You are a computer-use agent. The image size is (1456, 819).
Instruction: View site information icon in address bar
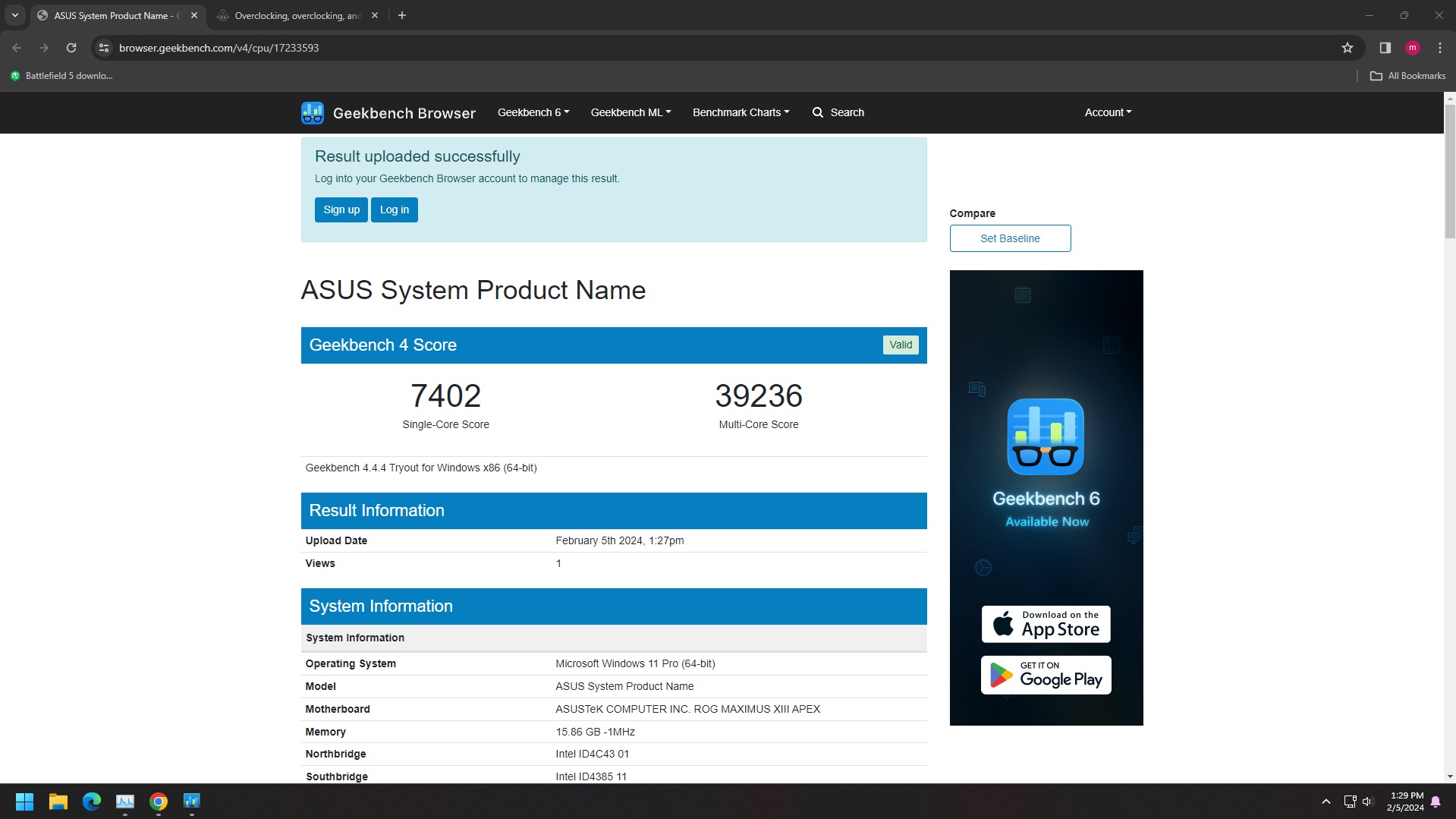coord(104,48)
